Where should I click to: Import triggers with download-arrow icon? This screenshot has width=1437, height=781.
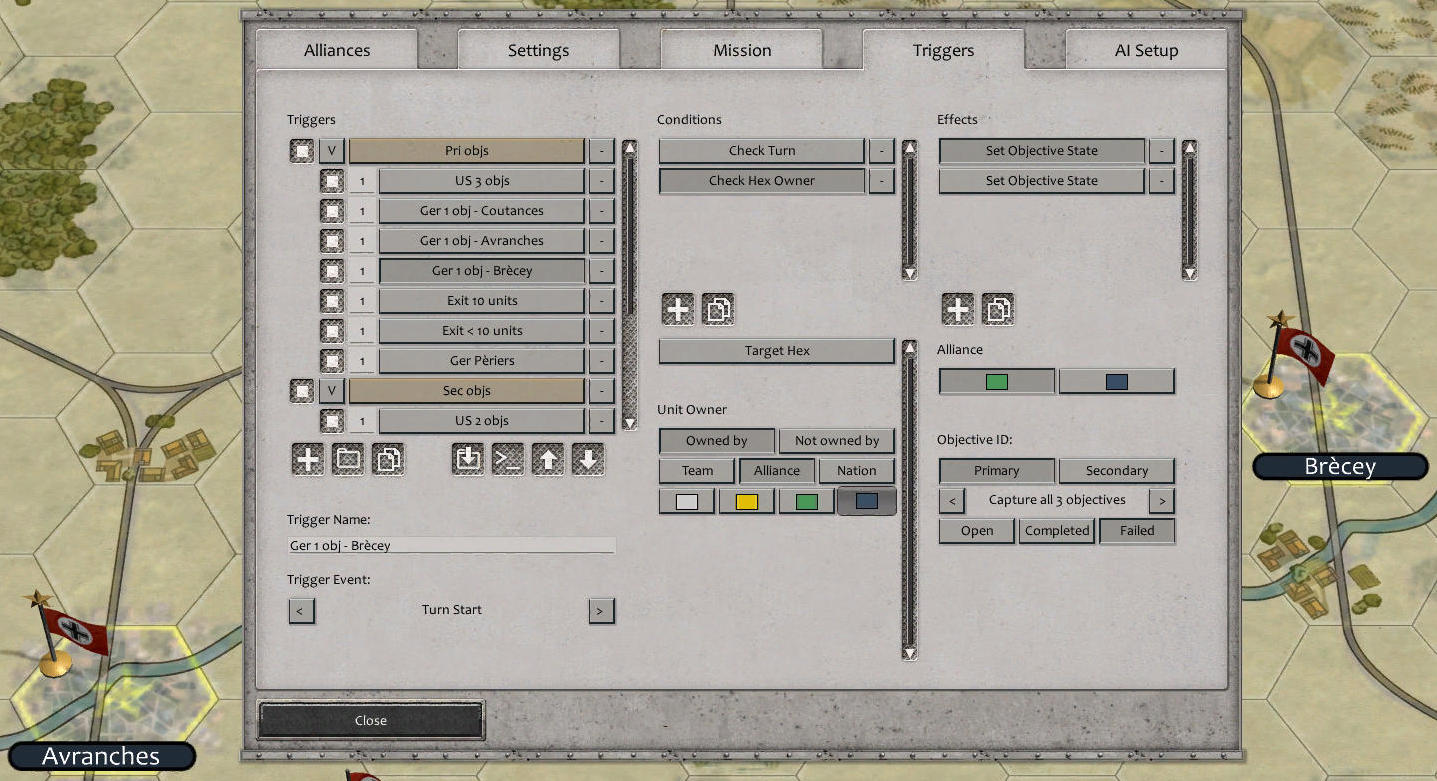pos(468,459)
